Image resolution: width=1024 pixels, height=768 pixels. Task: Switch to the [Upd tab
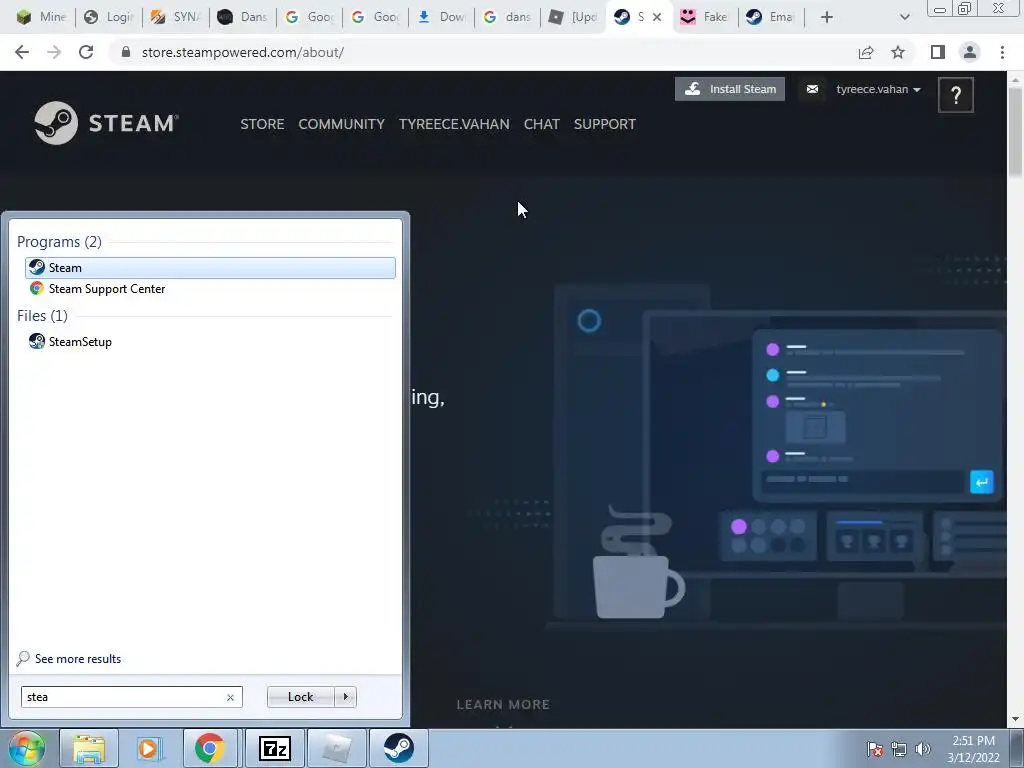click(x=573, y=17)
